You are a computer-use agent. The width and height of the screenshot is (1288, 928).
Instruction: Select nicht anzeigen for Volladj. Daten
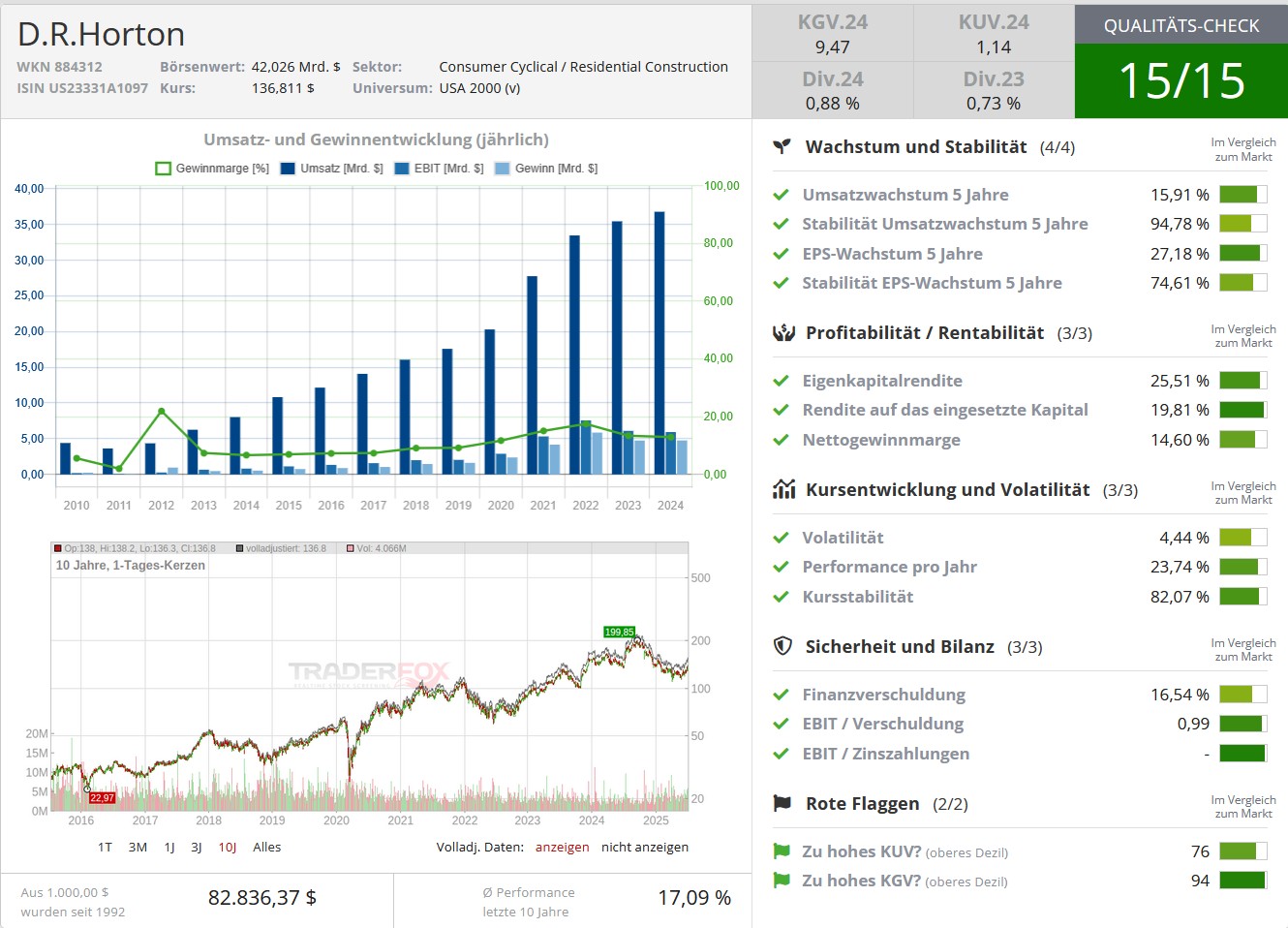click(645, 847)
